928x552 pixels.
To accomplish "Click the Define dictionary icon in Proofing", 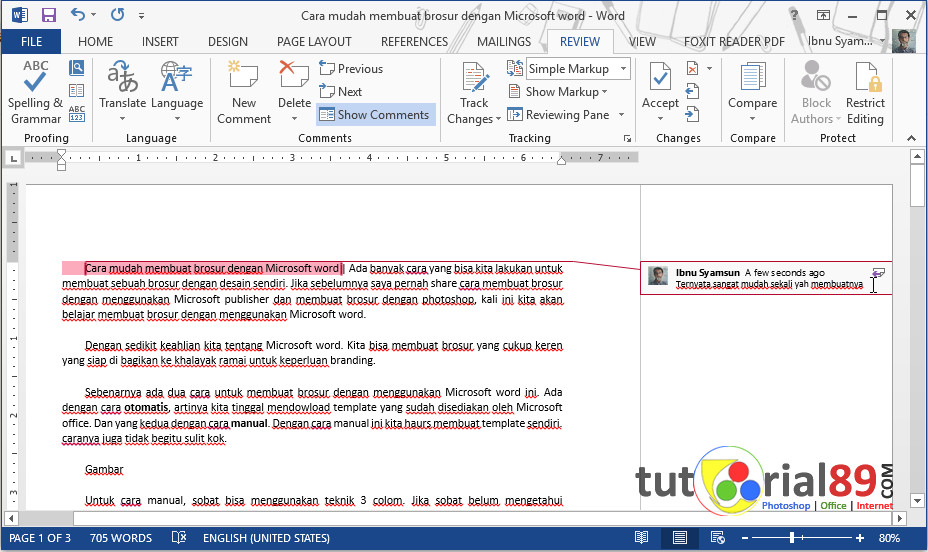I will point(76,67).
